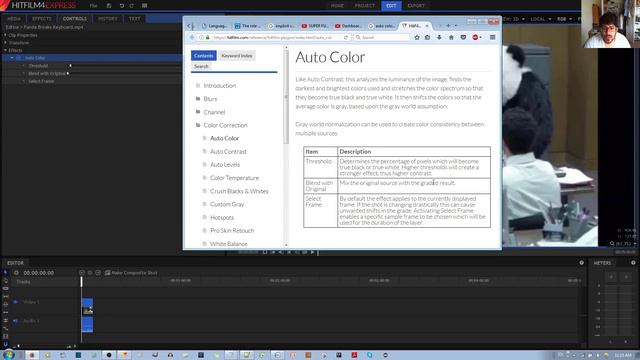Open Auto Levels help link
Viewport: 640px width, 360px height.
pos(225,164)
